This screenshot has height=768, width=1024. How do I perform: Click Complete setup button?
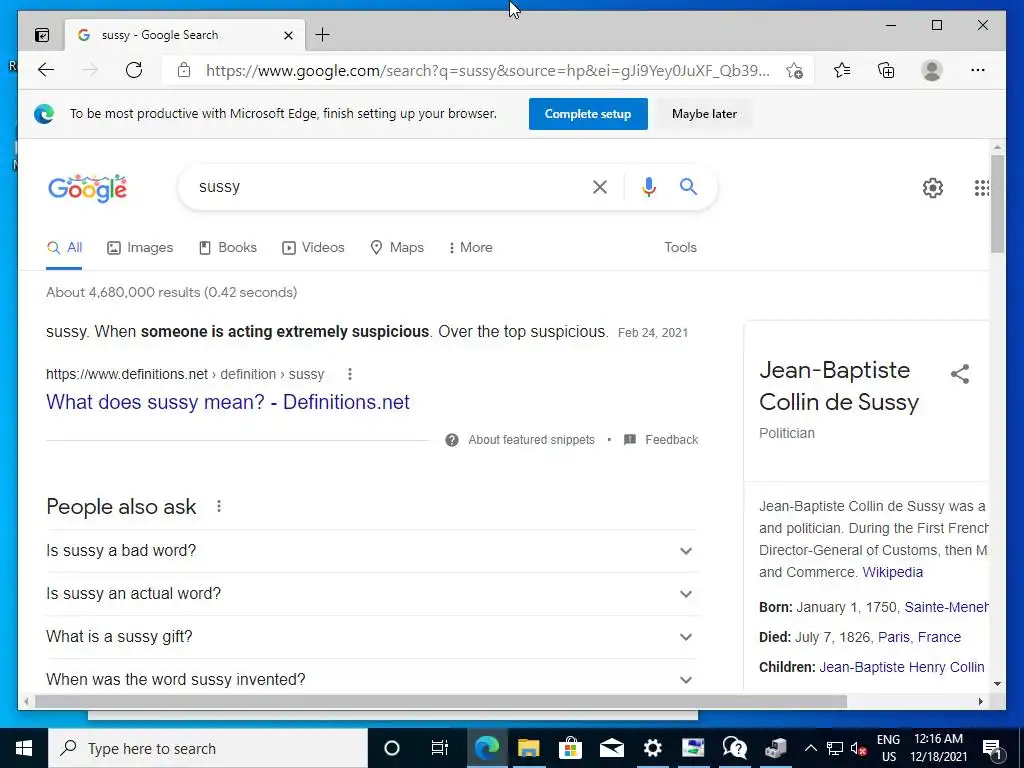tap(588, 114)
